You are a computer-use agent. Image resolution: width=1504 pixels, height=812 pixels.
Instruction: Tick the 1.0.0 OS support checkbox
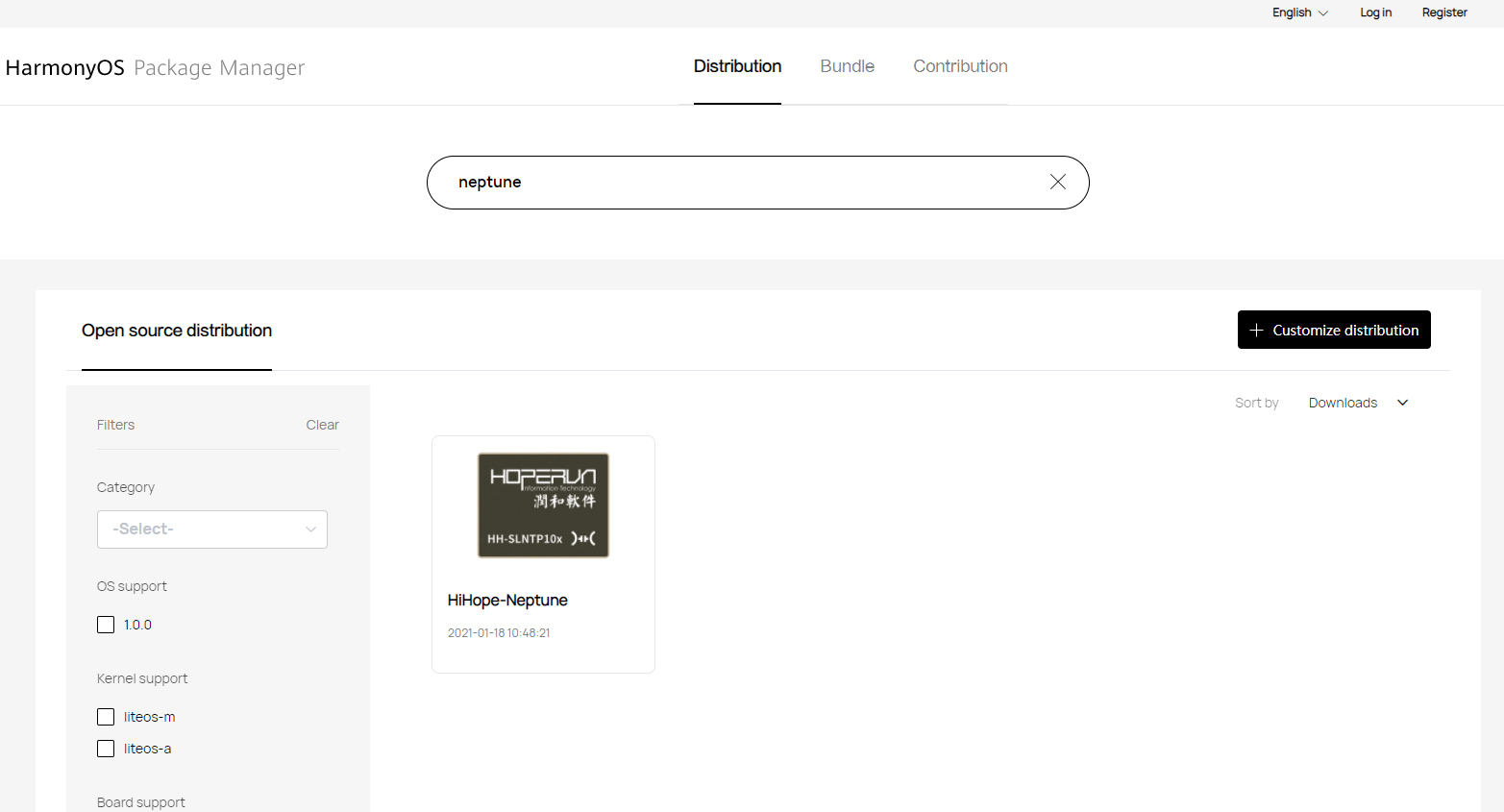(106, 625)
